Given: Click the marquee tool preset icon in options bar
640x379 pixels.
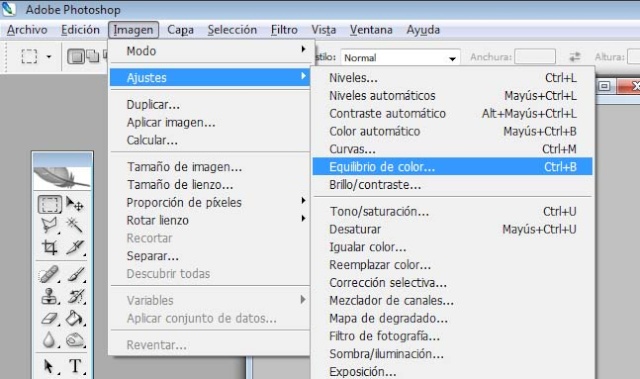Looking at the screenshot, I should (x=29, y=56).
